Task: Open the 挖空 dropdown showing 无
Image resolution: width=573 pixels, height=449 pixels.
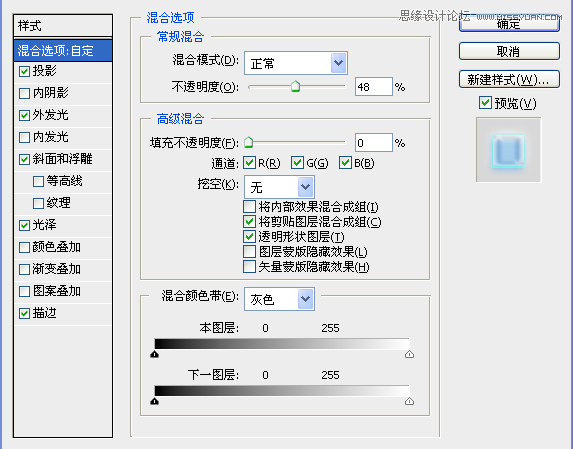Action: pyautogui.click(x=279, y=187)
